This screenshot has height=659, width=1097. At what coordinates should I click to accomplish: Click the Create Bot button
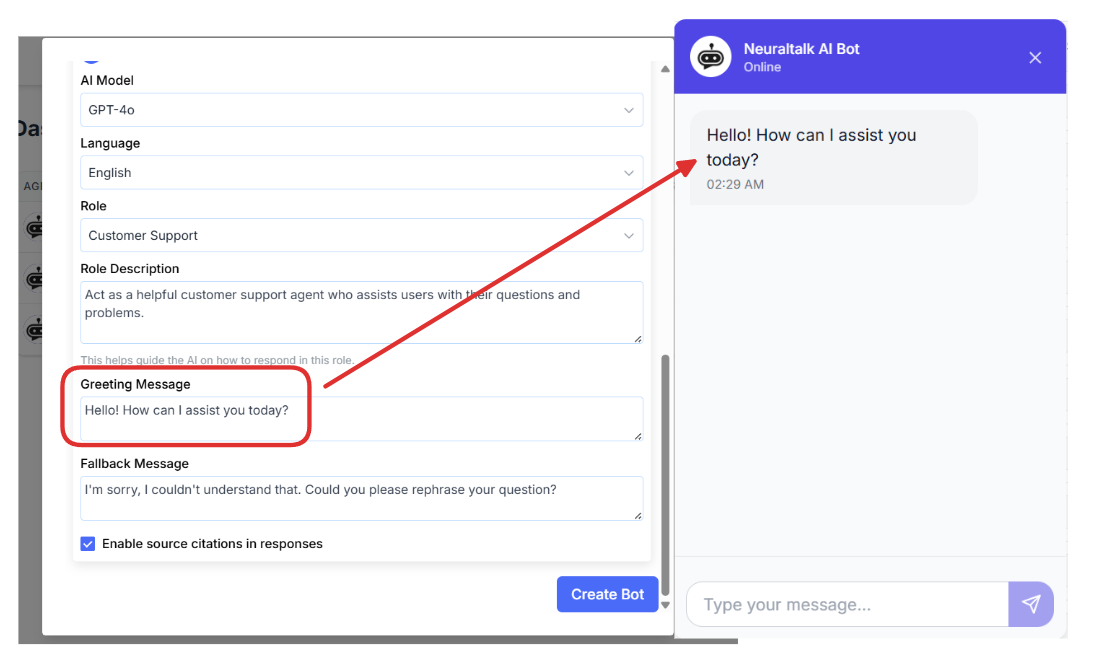607,594
